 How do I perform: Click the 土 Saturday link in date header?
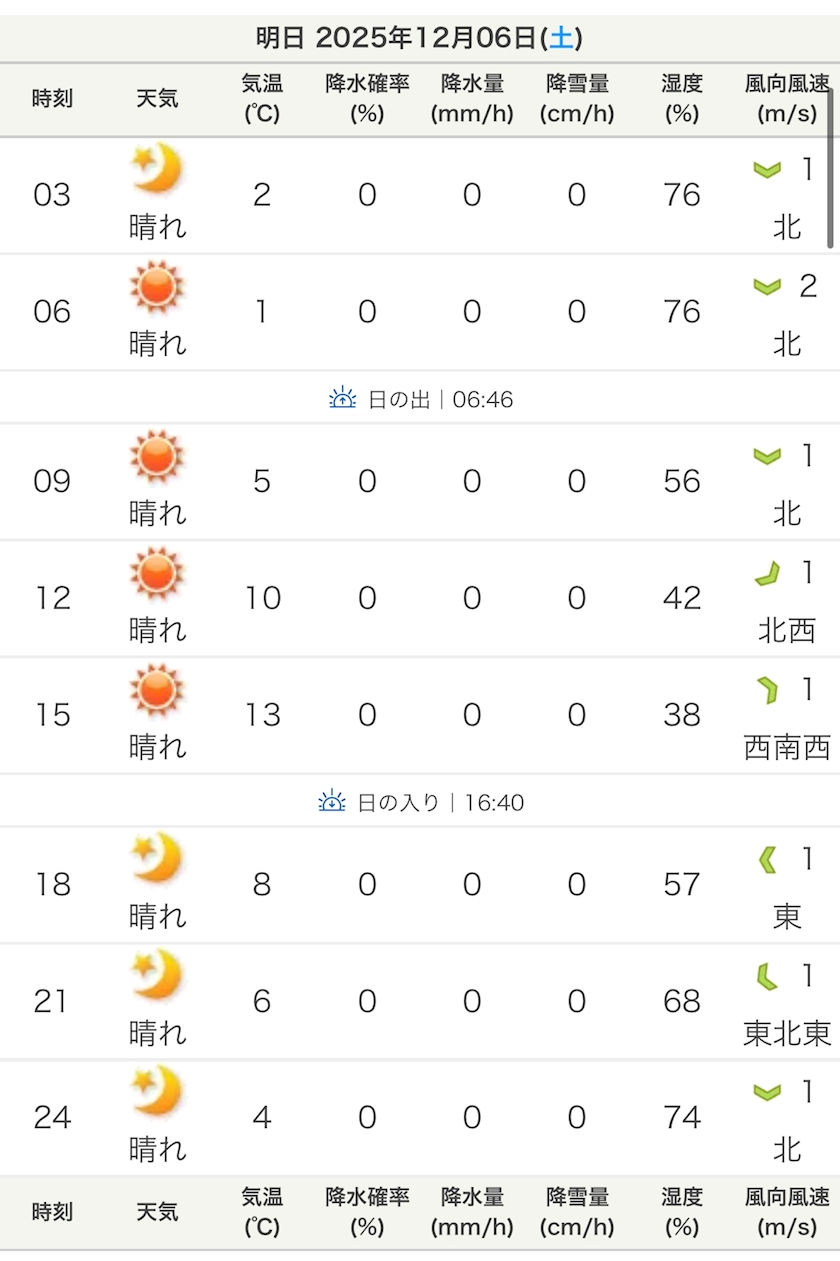point(562,39)
